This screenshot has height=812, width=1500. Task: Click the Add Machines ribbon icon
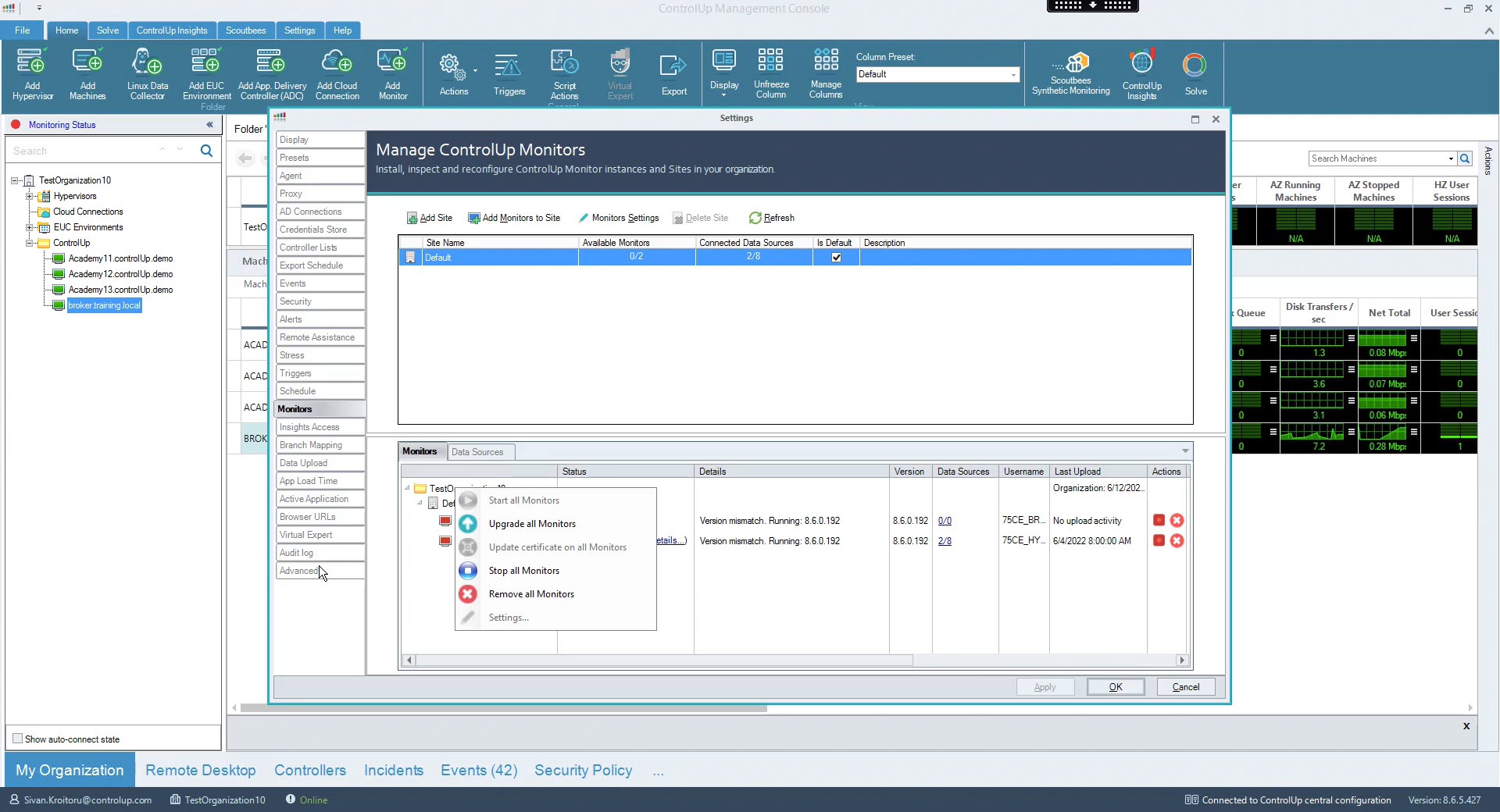coord(87,74)
